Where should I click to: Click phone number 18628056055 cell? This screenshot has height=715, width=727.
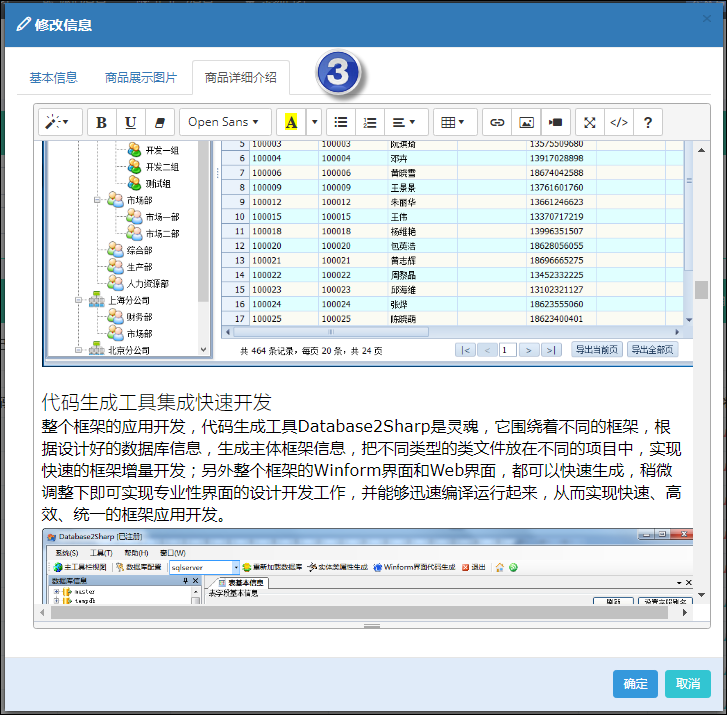[556, 246]
